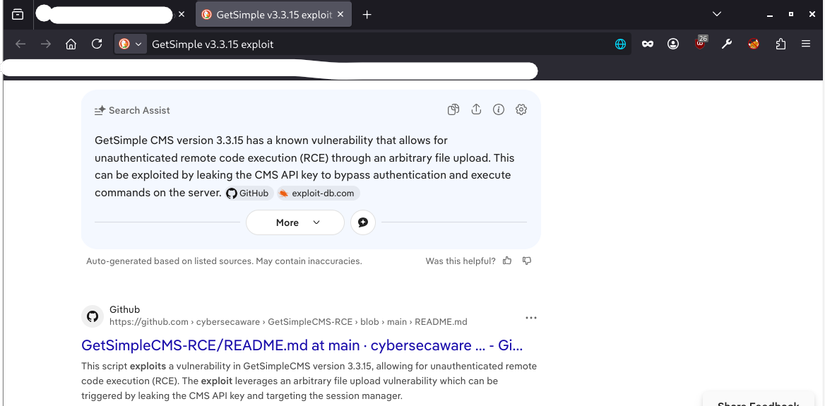This screenshot has height=406, width=825.
Task: Give thumbs down for Search Assist
Action: [x=527, y=261]
